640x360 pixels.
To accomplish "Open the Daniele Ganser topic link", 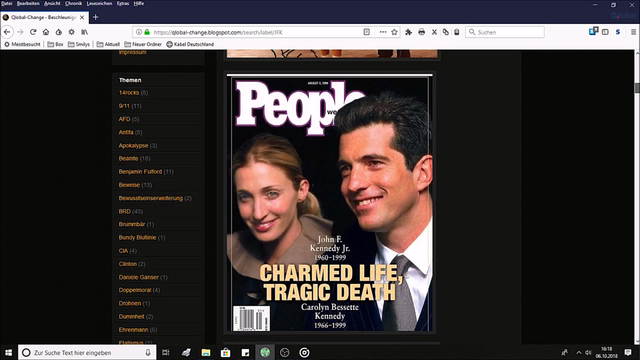I will click(x=139, y=277).
